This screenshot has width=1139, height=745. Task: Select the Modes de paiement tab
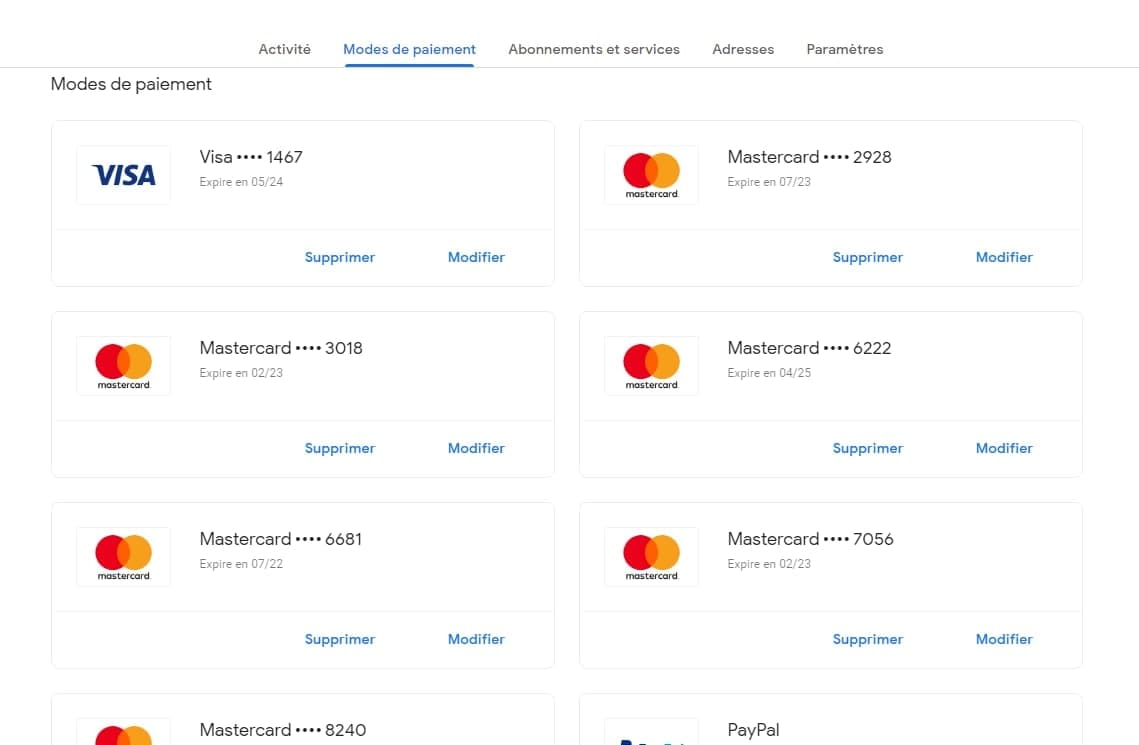pos(409,48)
